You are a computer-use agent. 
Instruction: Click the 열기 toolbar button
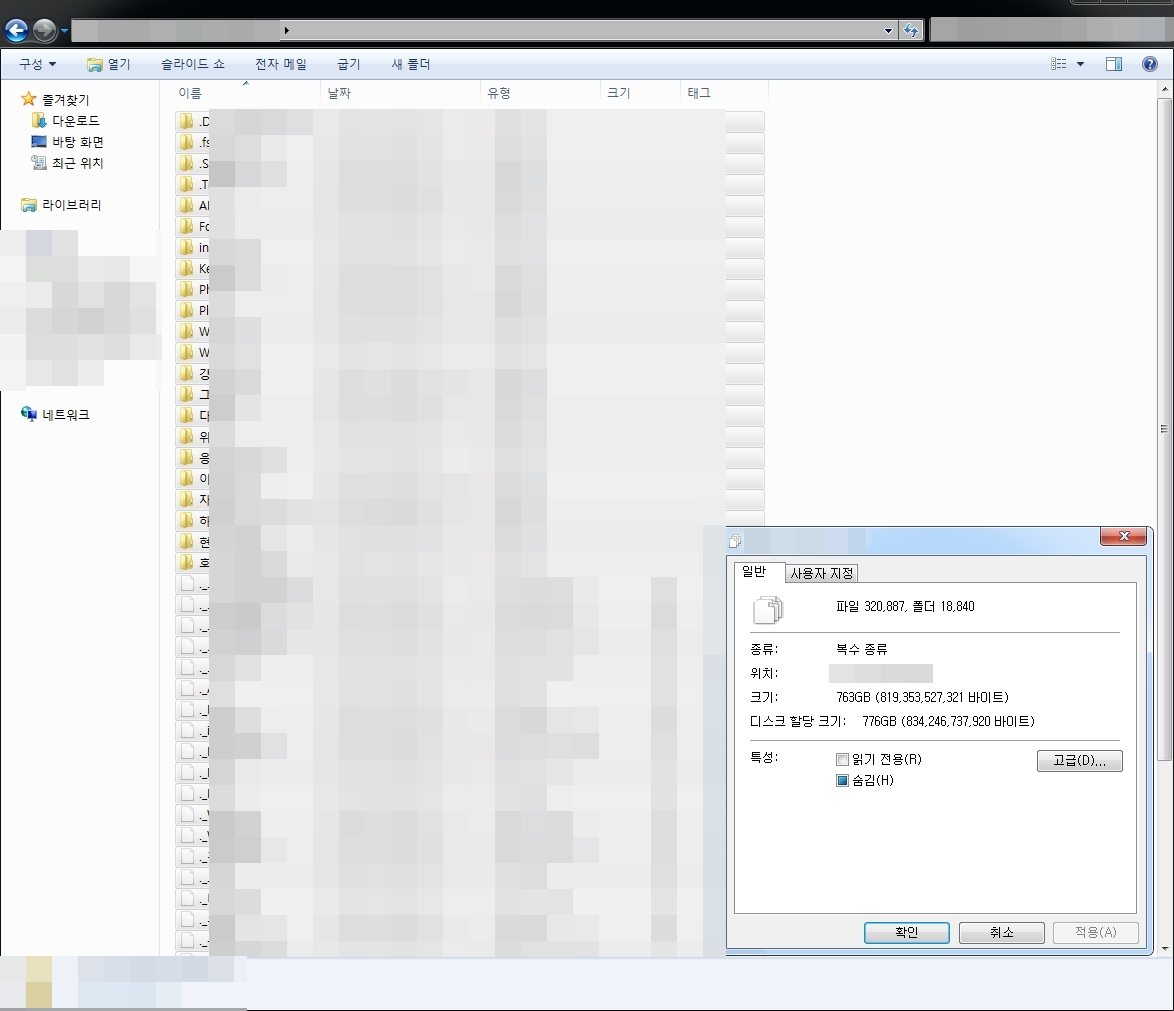109,64
